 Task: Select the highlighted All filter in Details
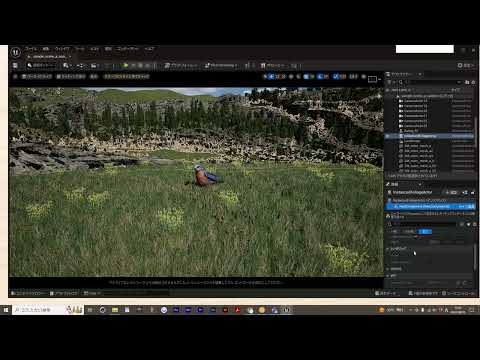click(x=425, y=231)
